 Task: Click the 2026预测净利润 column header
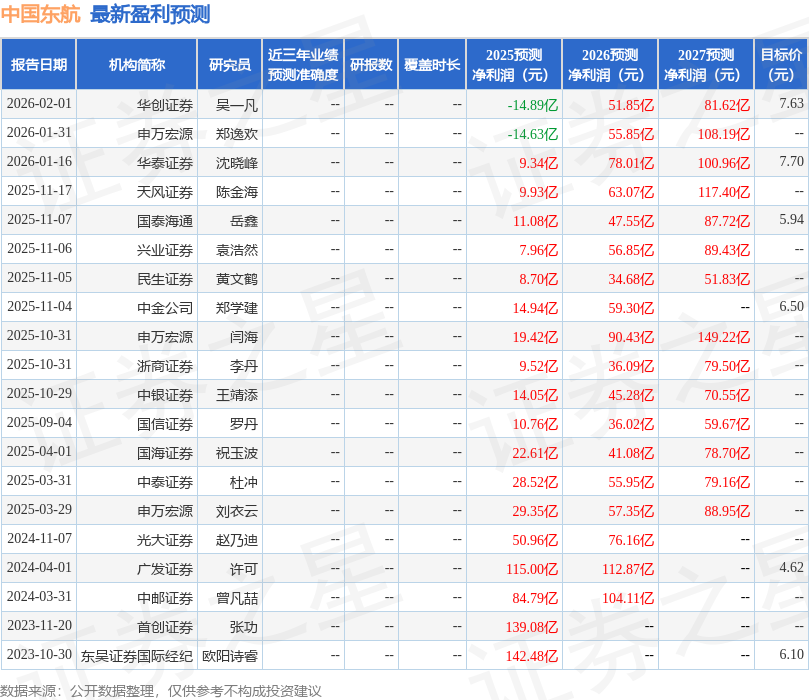pos(610,64)
